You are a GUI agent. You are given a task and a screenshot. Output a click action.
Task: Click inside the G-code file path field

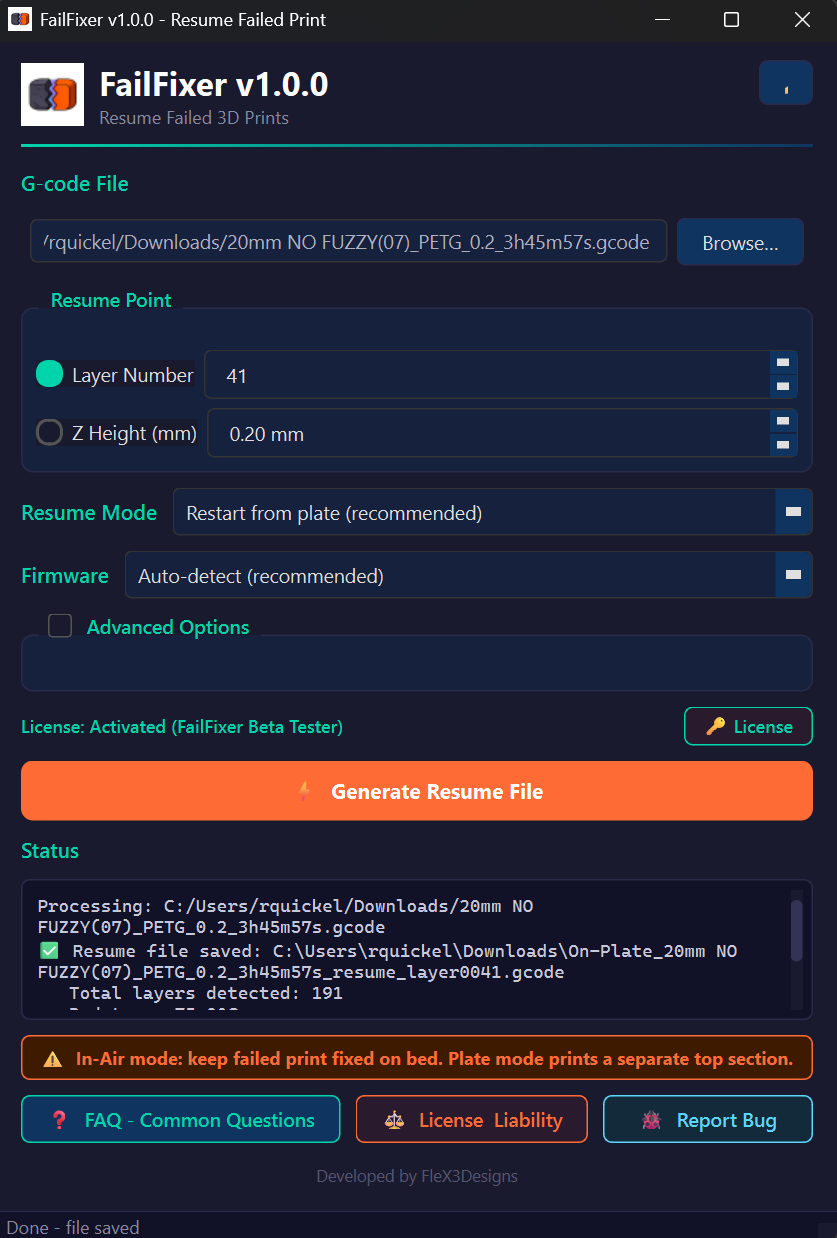point(348,241)
